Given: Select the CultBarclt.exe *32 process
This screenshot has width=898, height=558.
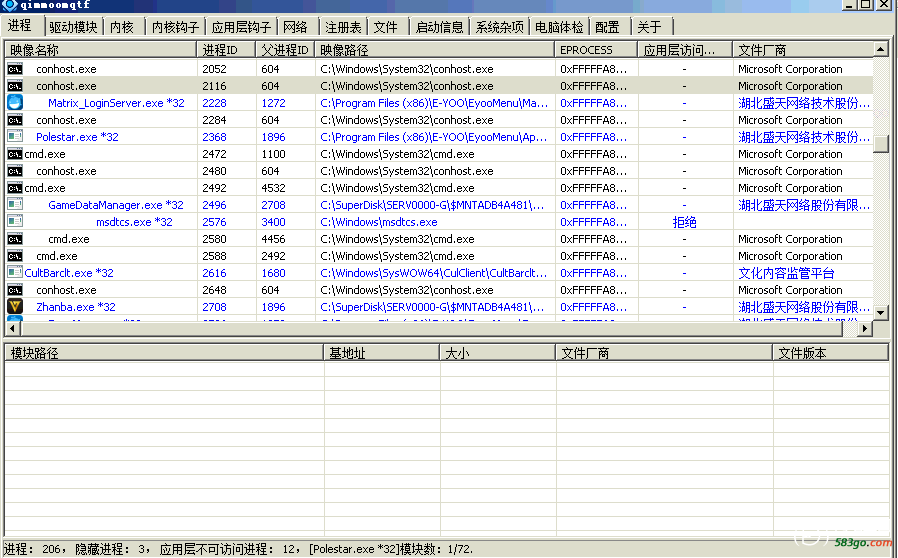Looking at the screenshot, I should pyautogui.click(x=439, y=273).
